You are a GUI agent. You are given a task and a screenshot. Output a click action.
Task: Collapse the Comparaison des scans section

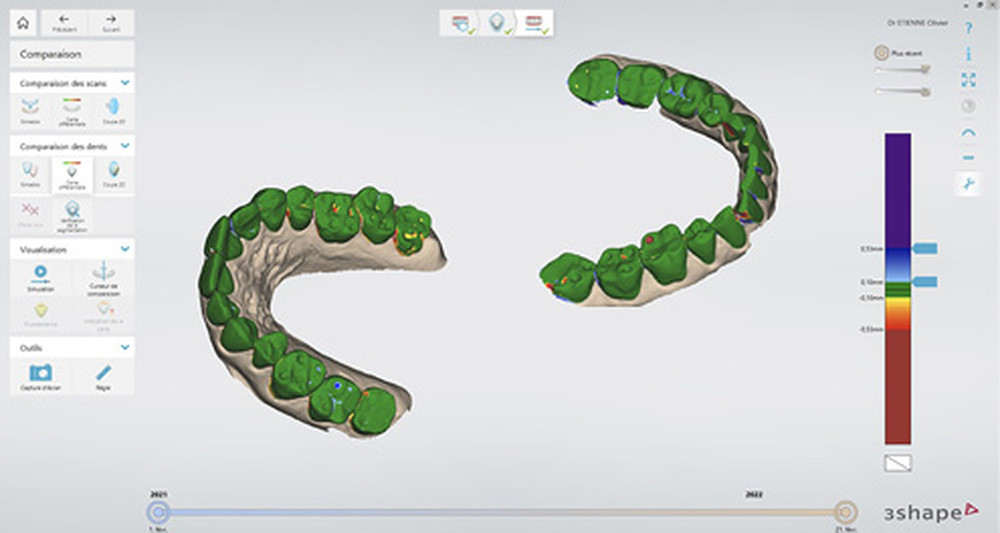point(125,83)
